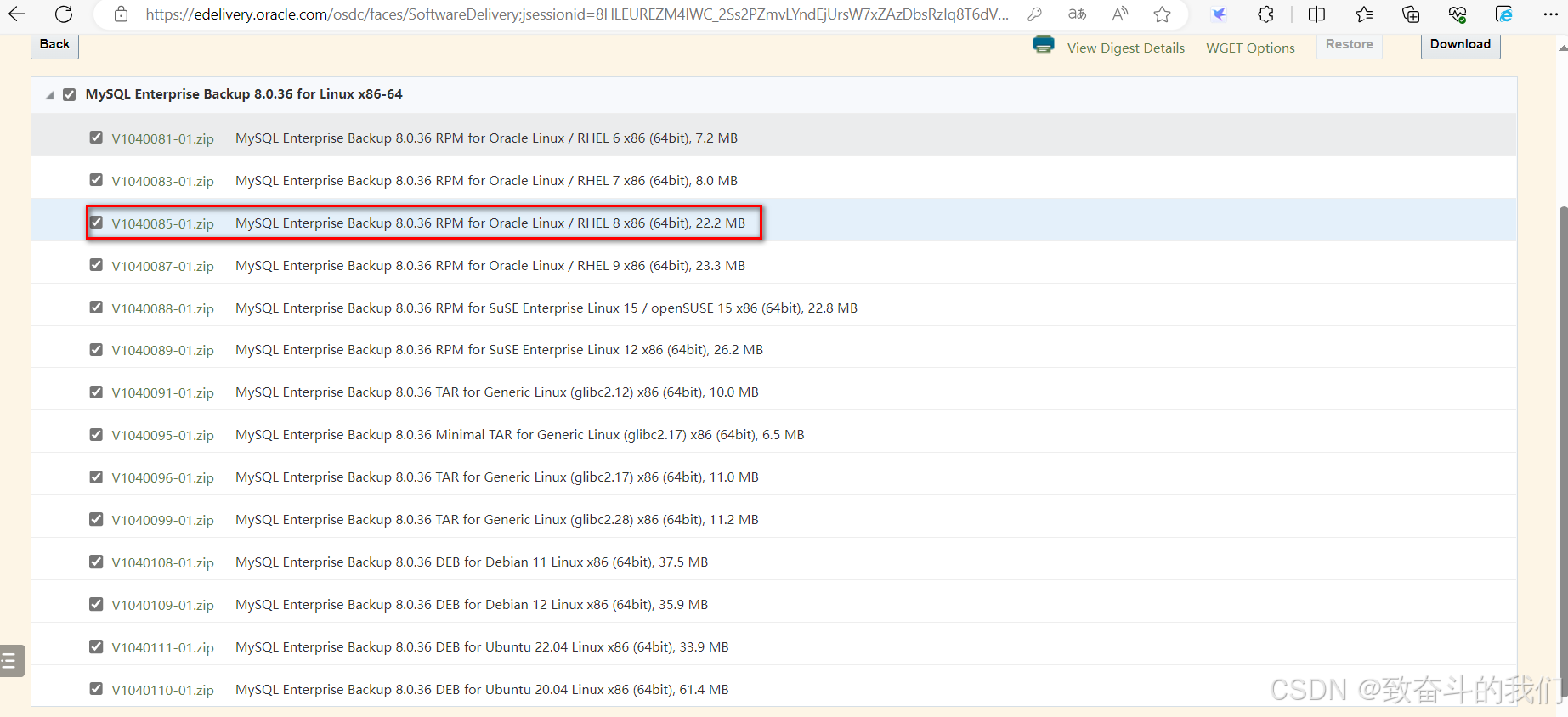Open the password key icon in address bar
Image resolution: width=1568 pixels, height=717 pixels.
point(1034,14)
